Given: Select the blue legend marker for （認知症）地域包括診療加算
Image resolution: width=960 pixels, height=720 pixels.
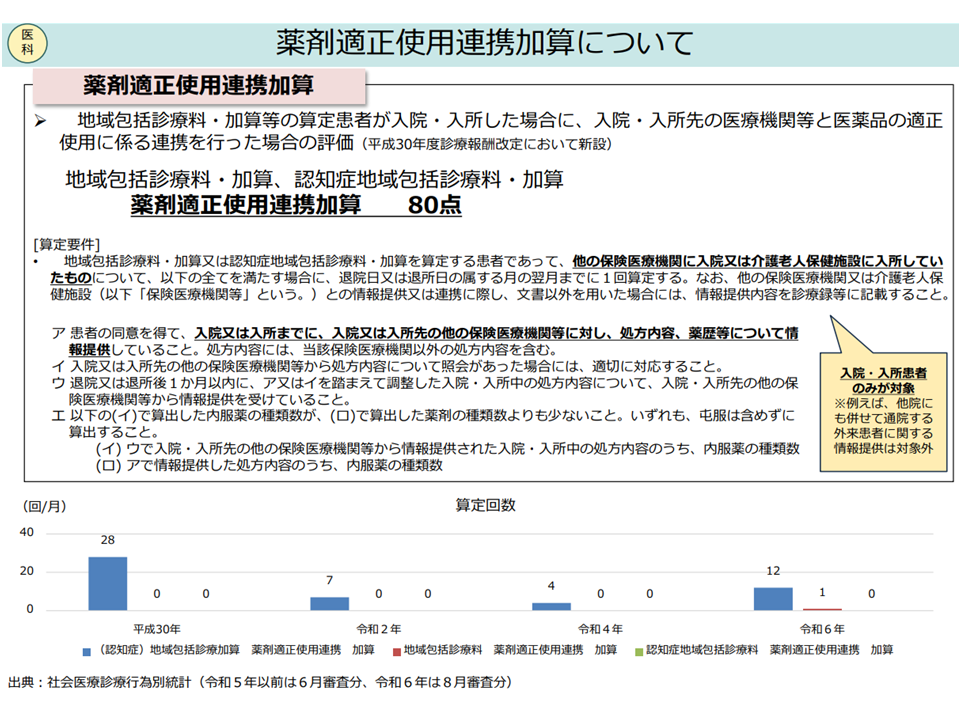Looking at the screenshot, I should click(x=87, y=650).
